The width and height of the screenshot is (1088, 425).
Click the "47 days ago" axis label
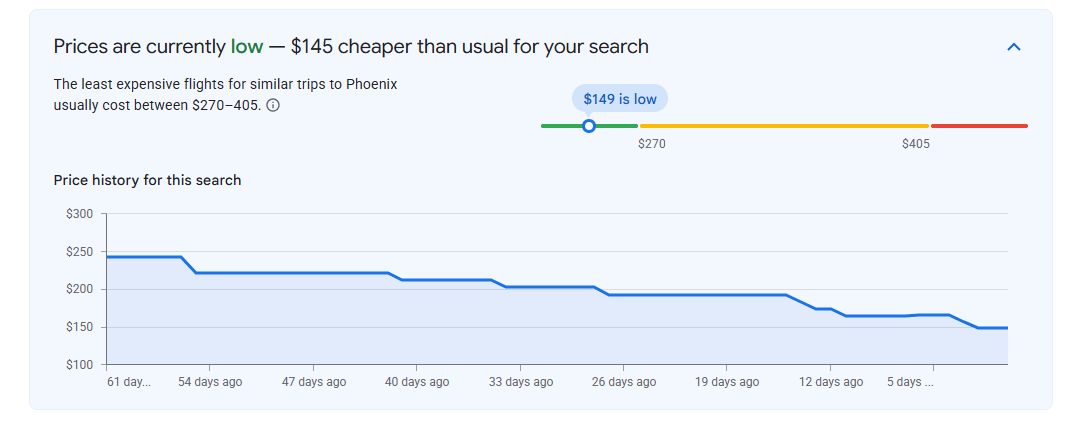coord(314,382)
